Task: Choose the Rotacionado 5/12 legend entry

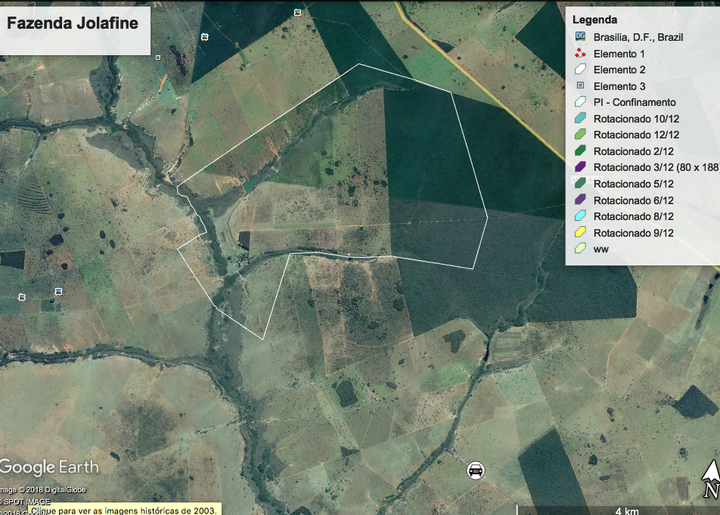Action: coord(632,183)
